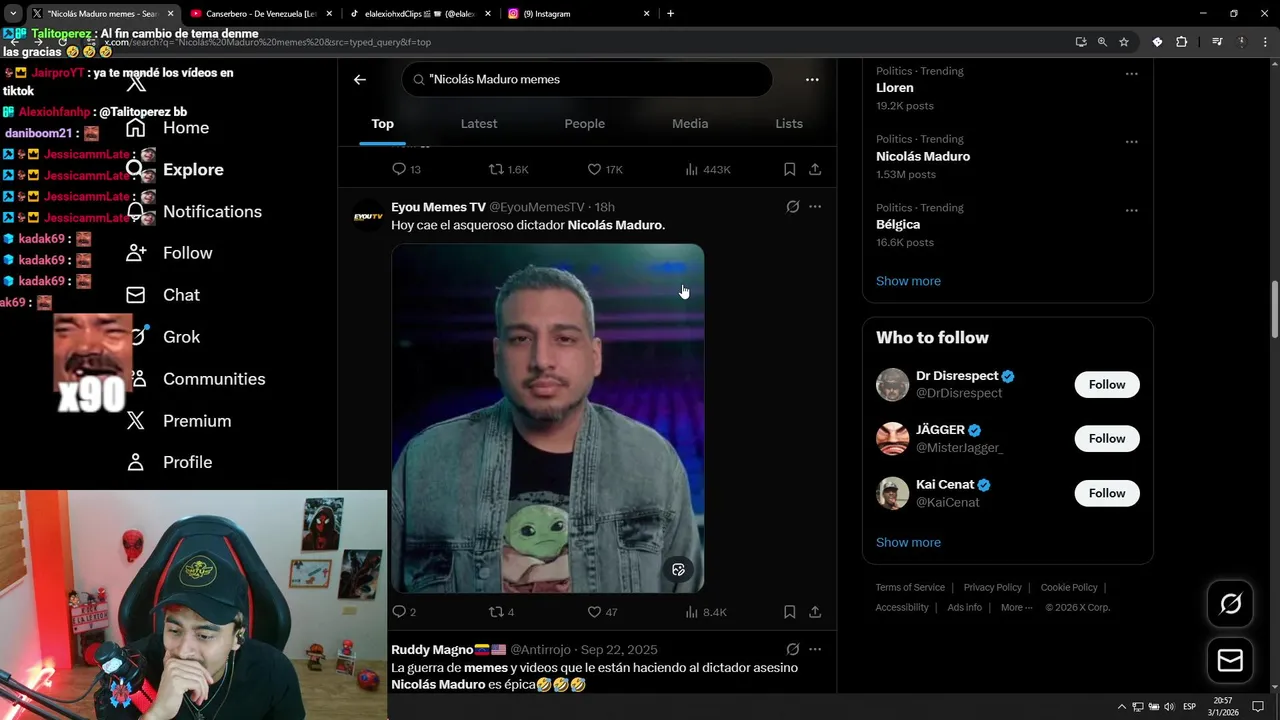Viewport: 1280px width, 720px height.
Task: Open Follow in X sidebar
Action: 169,253
